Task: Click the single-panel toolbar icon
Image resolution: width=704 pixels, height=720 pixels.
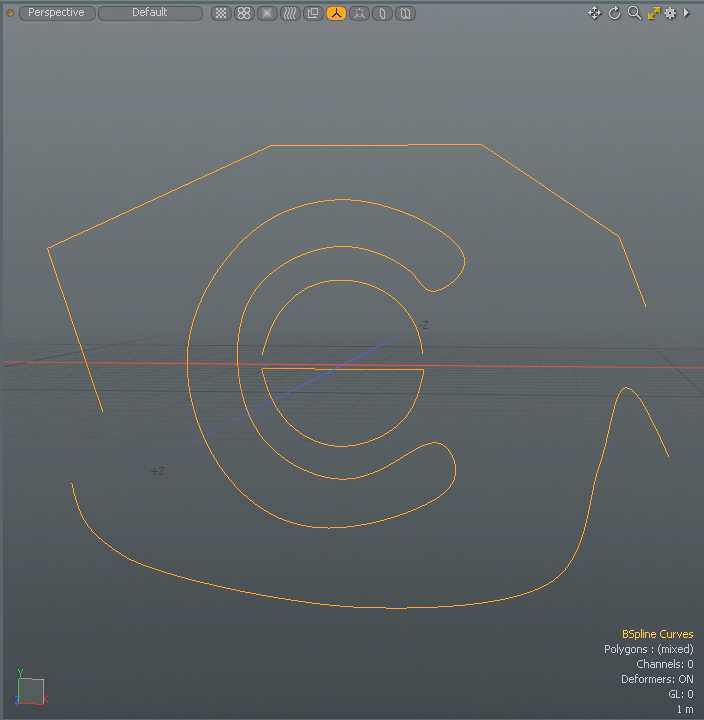Action: [382, 13]
